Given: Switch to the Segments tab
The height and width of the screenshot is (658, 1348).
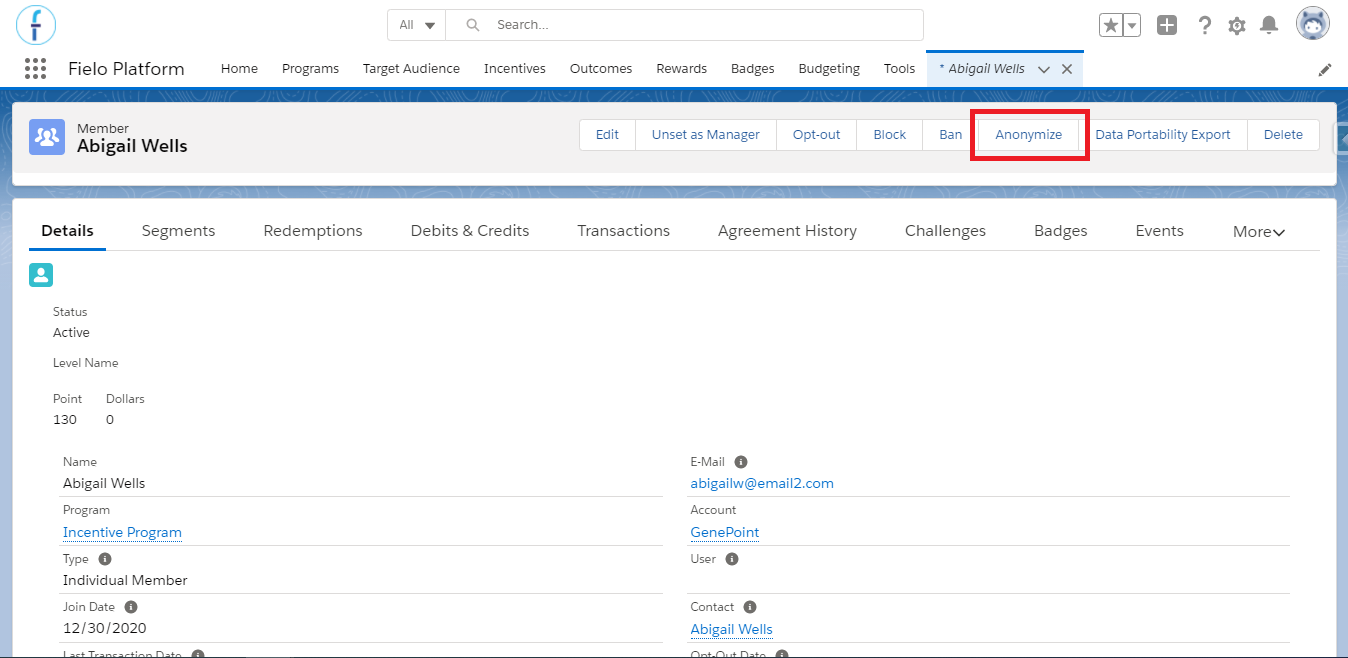Looking at the screenshot, I should [x=178, y=231].
